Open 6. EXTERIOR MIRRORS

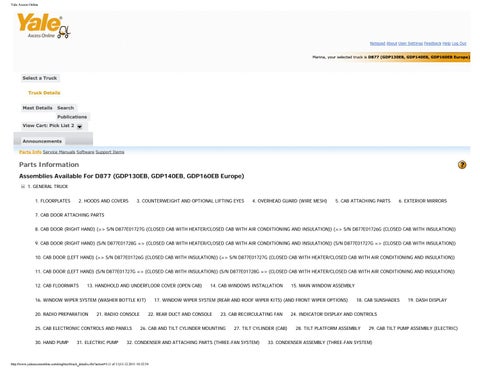pos(423,201)
